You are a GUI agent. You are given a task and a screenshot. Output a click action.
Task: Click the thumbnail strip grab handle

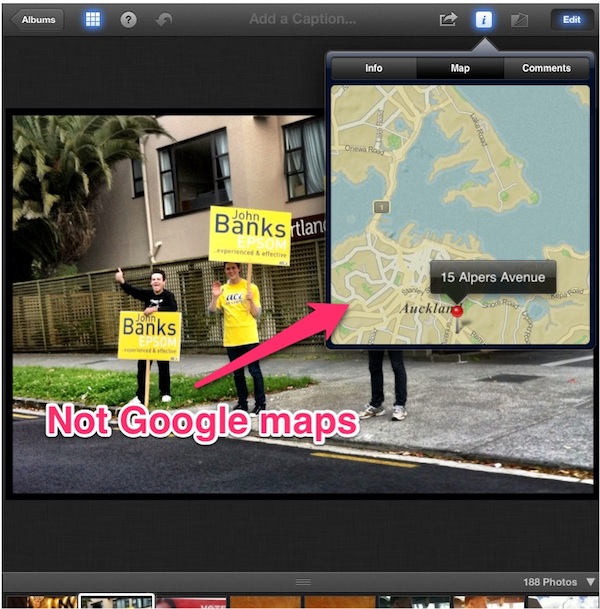tap(303, 581)
